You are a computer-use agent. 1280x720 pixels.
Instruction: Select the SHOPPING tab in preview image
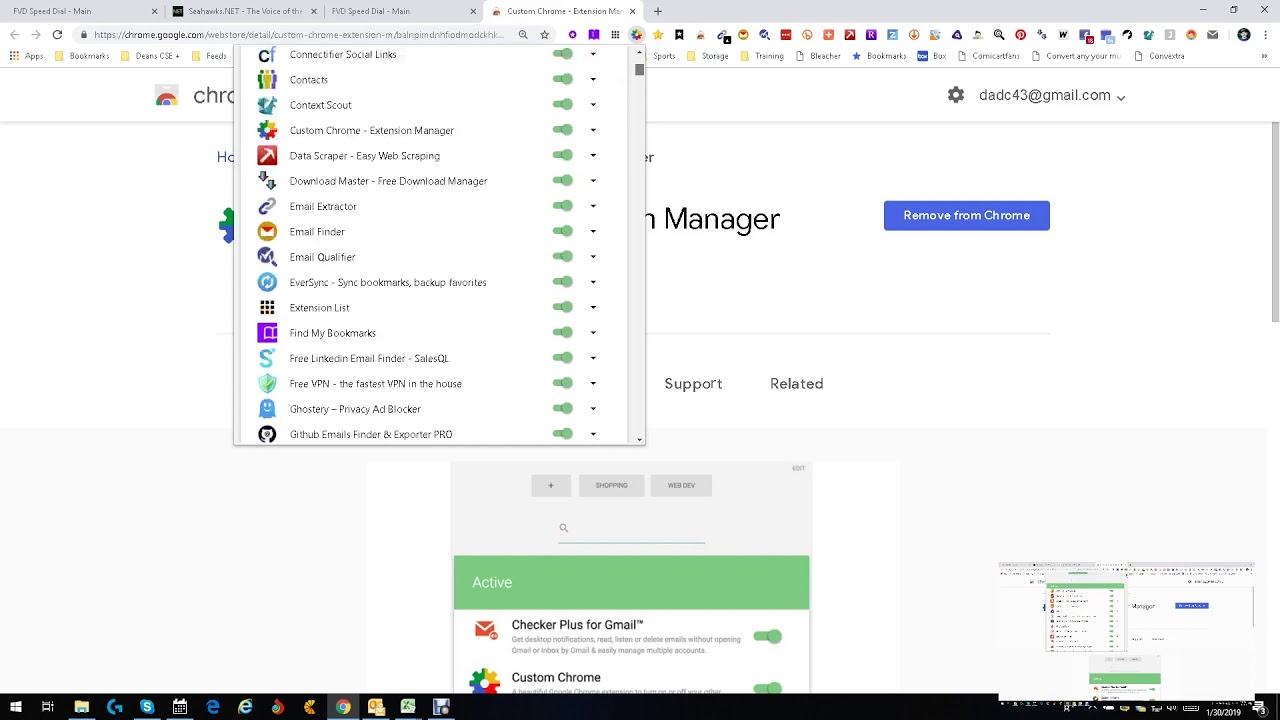tap(611, 485)
